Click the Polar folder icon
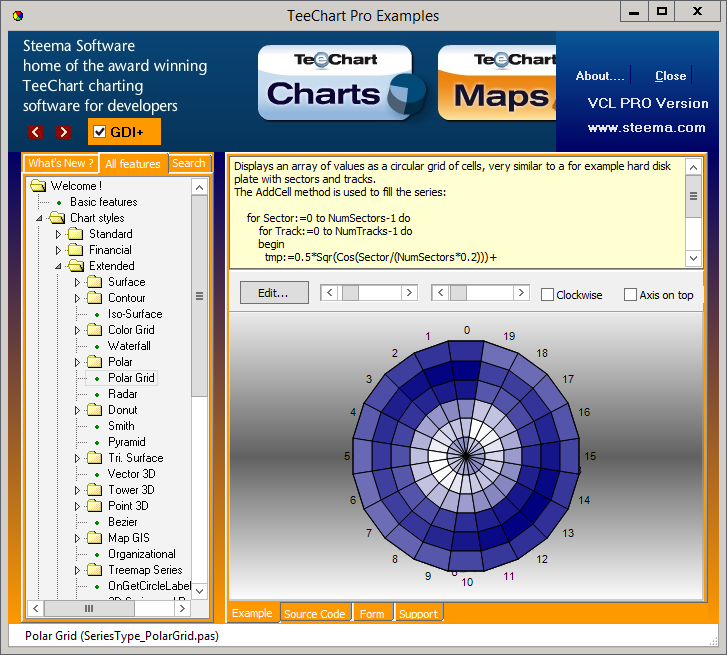Viewport: 727px width, 655px height. (x=95, y=362)
